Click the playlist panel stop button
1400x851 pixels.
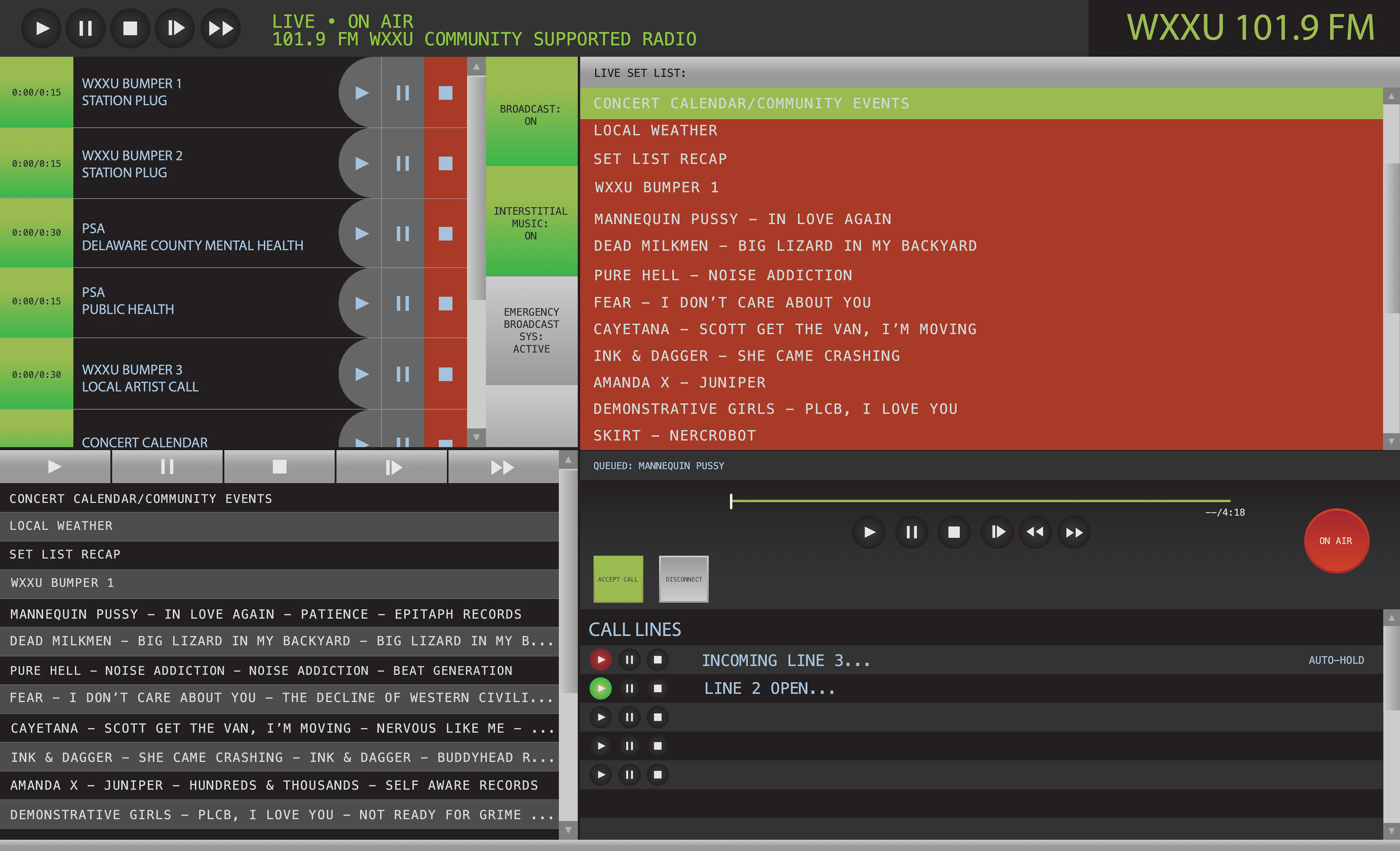[x=279, y=467]
